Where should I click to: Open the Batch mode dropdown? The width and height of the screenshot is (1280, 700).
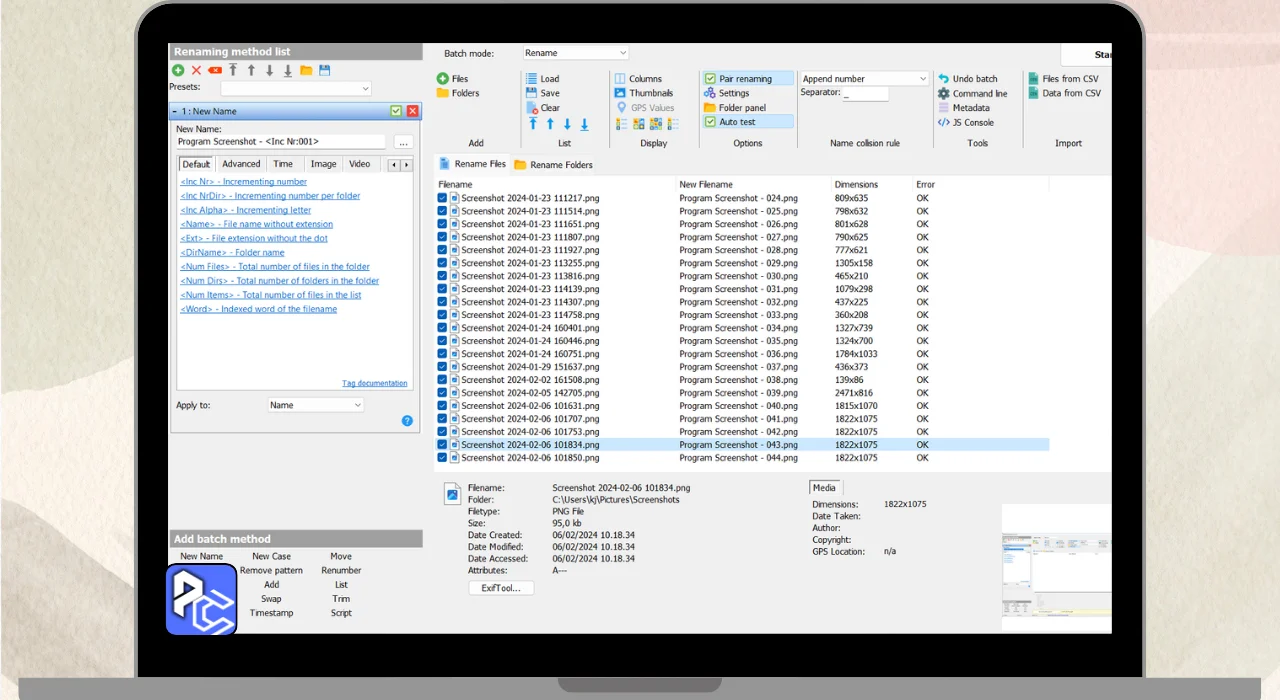[x=576, y=53]
